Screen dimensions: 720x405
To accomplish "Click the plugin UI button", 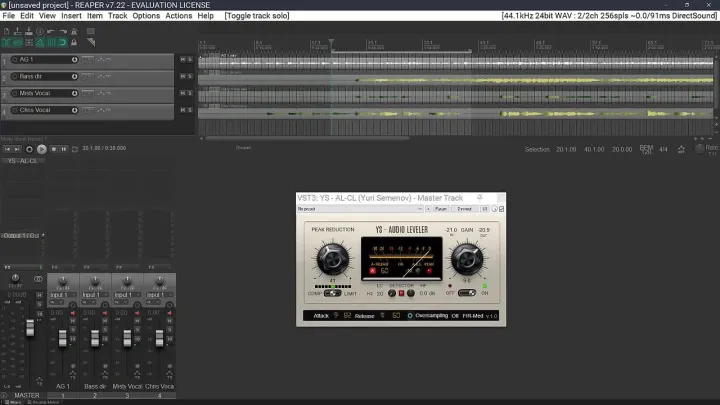I will (484, 209).
